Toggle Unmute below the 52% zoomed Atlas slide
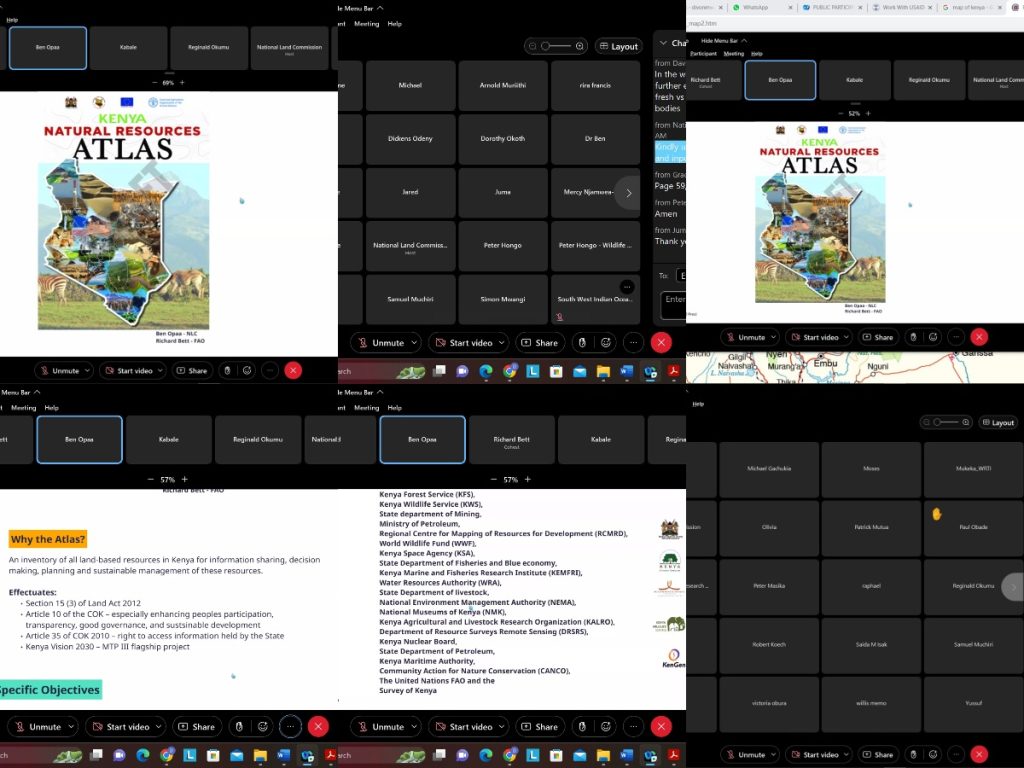 (745, 337)
